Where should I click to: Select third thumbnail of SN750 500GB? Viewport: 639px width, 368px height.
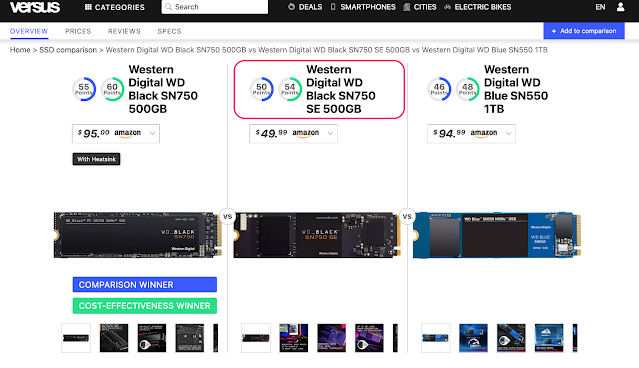[152, 338]
